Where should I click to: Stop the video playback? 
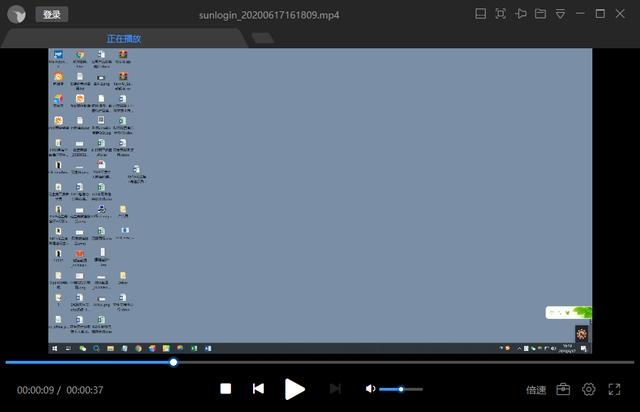(x=226, y=389)
